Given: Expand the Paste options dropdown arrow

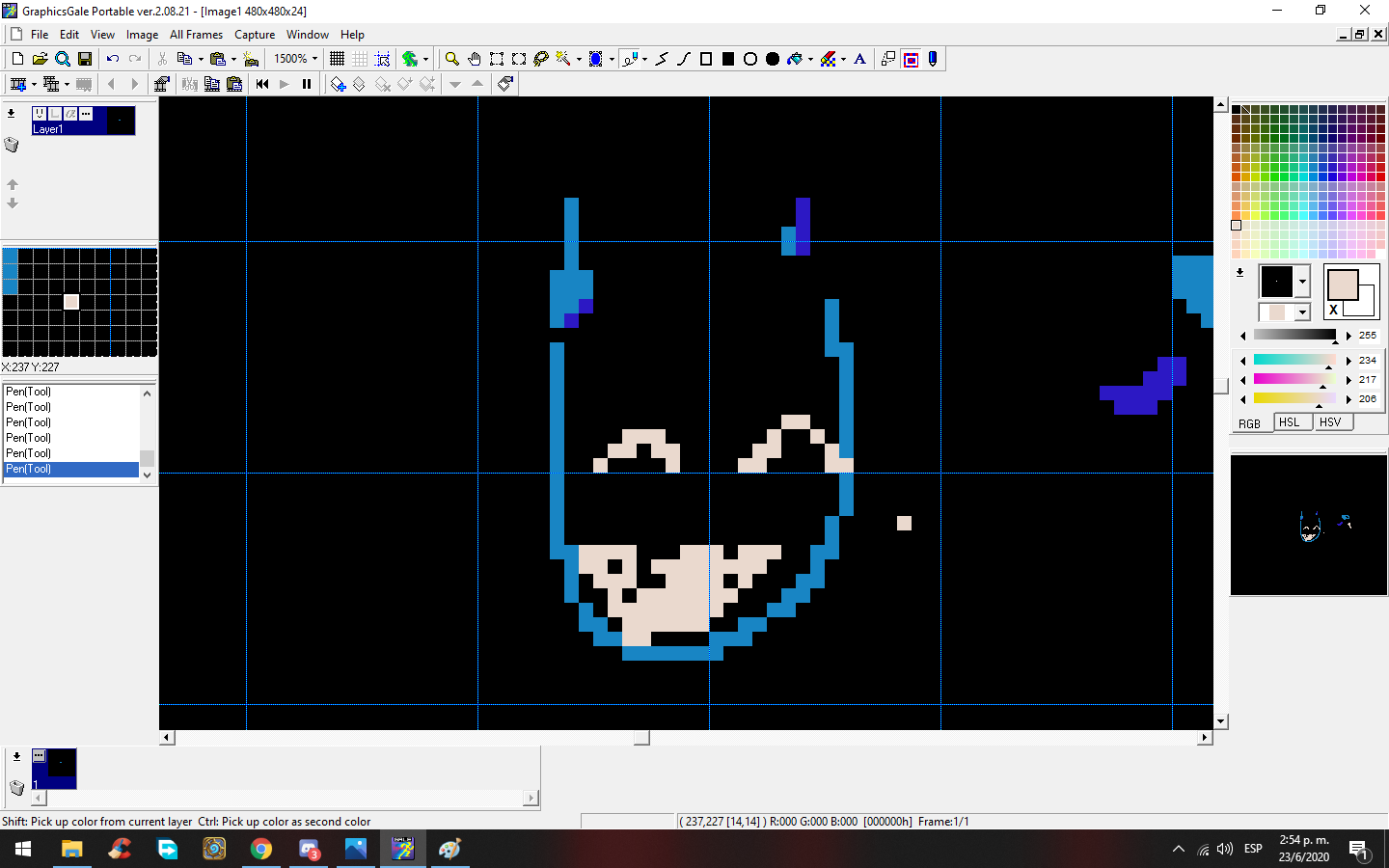Looking at the screenshot, I should [233, 59].
